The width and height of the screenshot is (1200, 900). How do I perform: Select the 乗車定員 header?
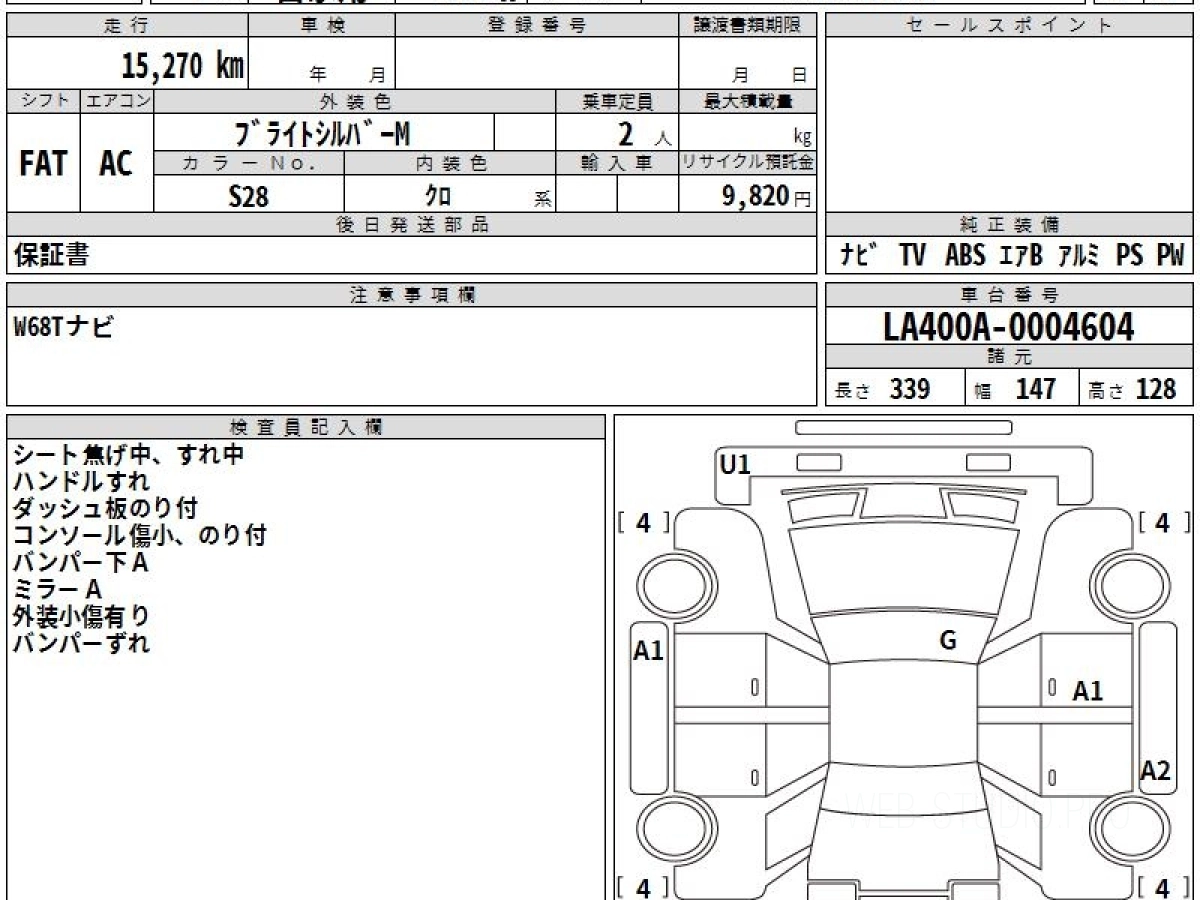click(617, 101)
